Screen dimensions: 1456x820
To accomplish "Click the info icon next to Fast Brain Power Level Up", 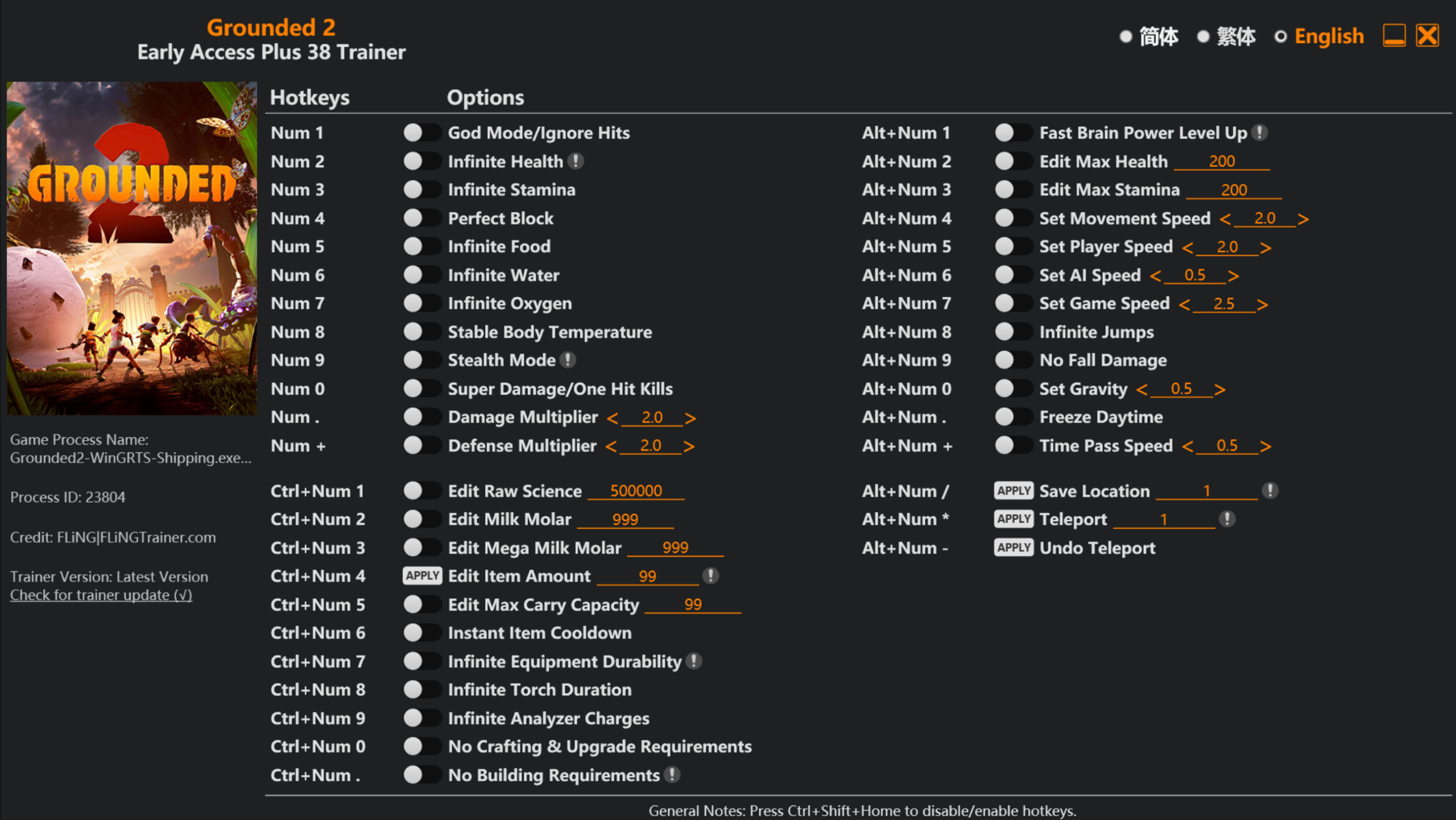I will tap(1260, 132).
